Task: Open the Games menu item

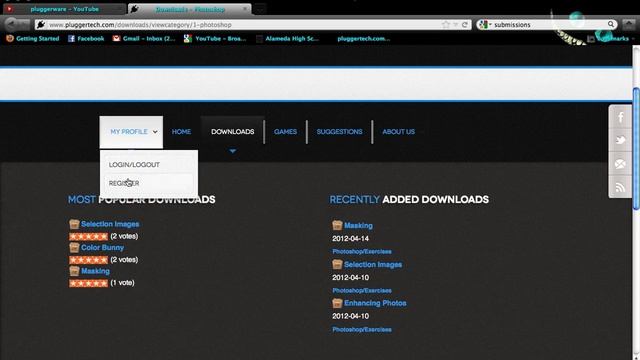Action: [x=285, y=131]
